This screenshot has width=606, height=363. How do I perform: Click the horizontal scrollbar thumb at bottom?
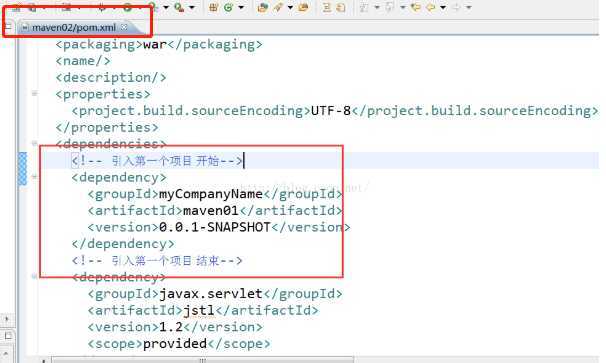(203, 360)
